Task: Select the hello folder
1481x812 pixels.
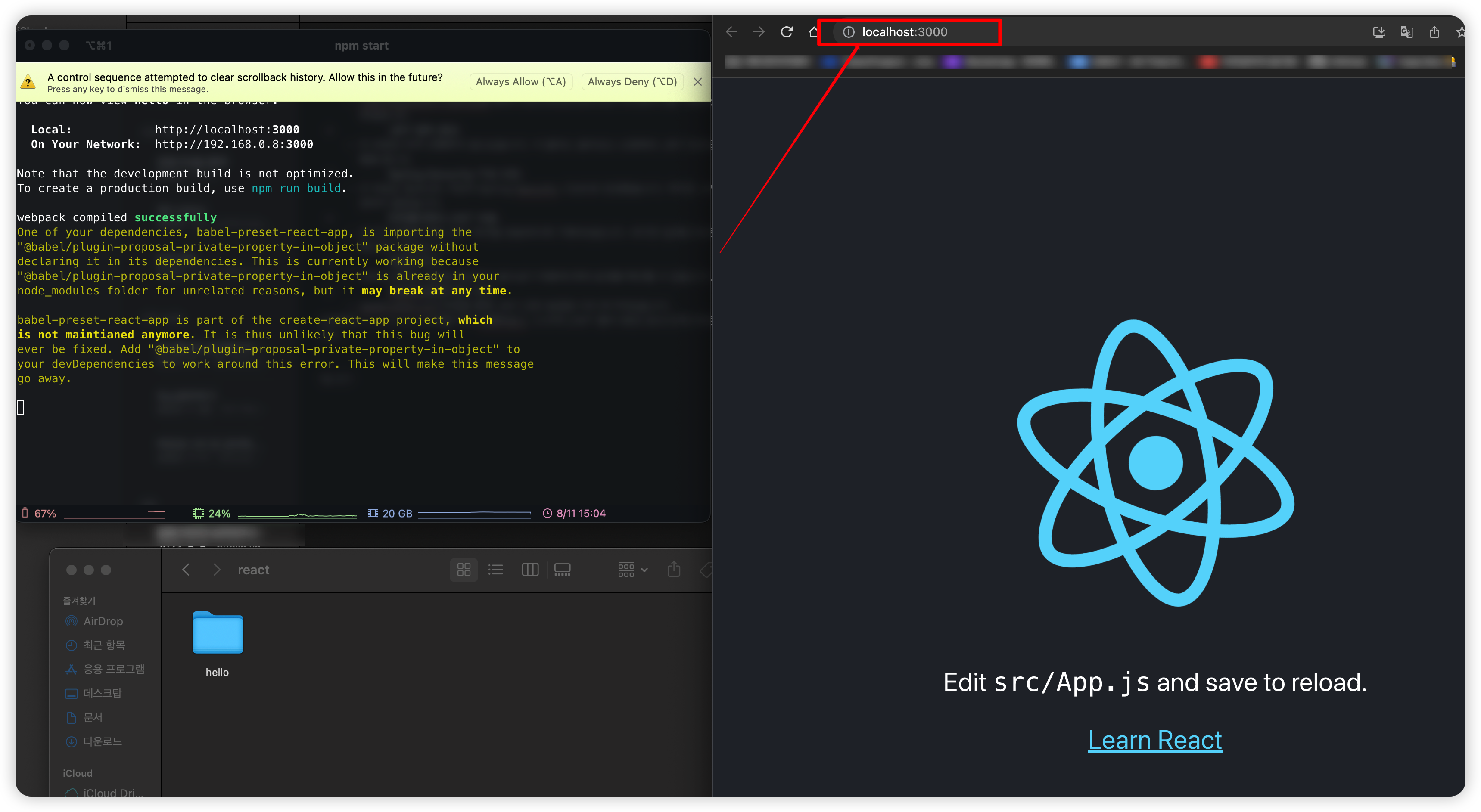Action: coord(217,633)
